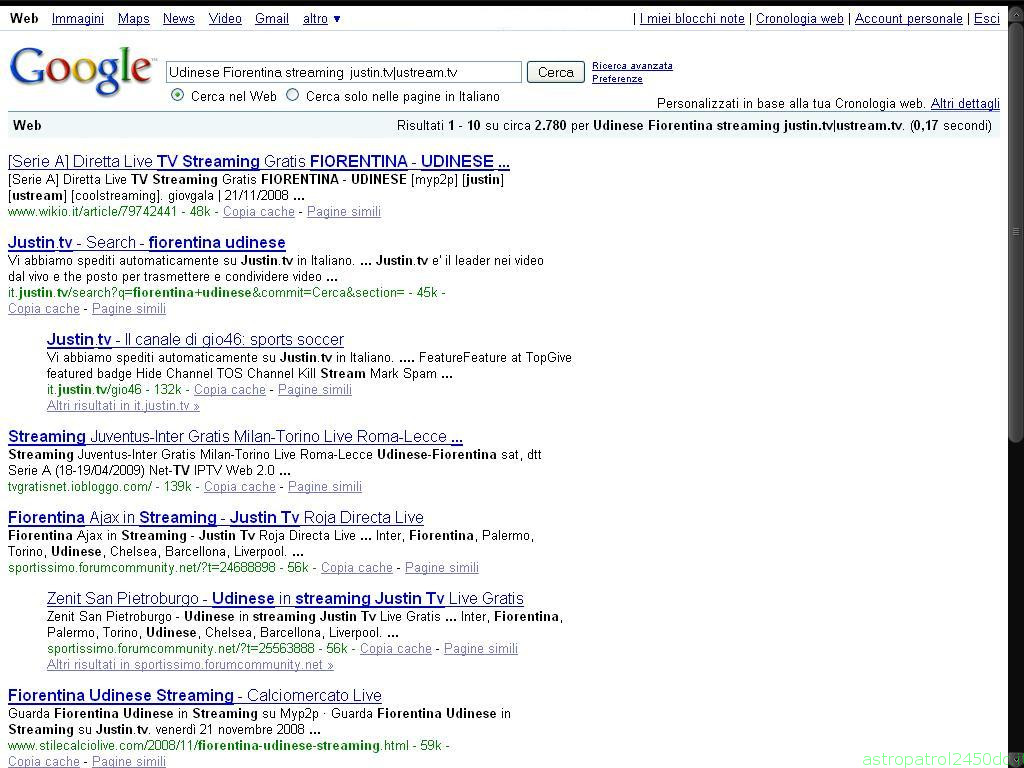Viewport: 1024px width, 768px height.
Task: Click the page's vertical scrollbar thumb
Action: [x=1016, y=232]
